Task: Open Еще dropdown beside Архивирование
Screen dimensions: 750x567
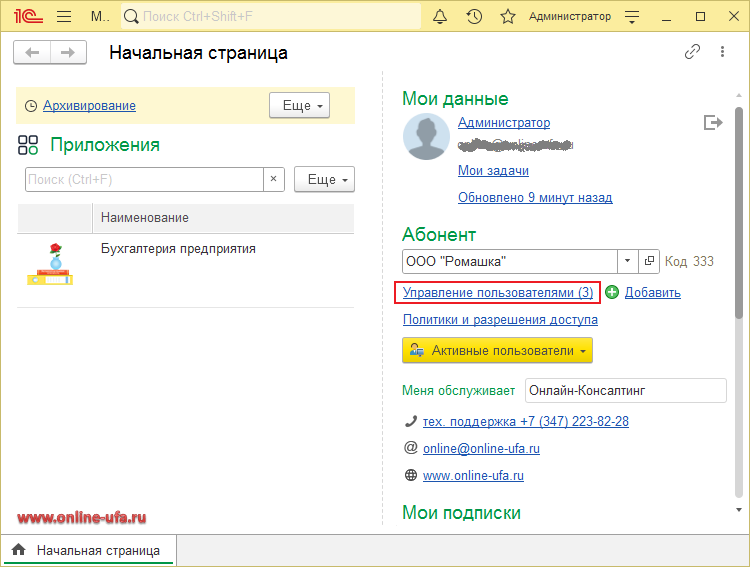Action: click(298, 105)
